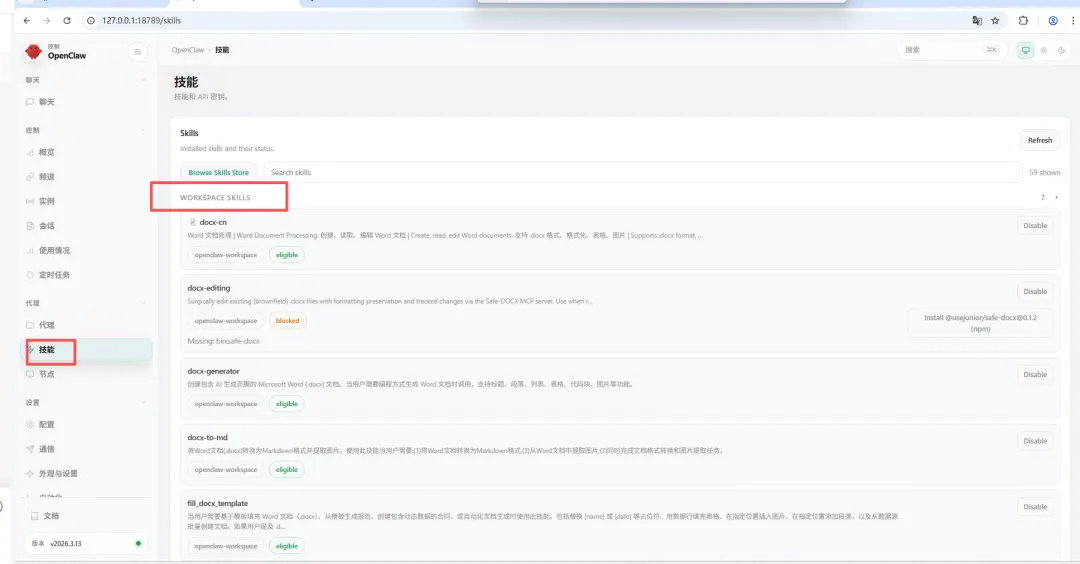Disable the docx-to-md skill
The height and width of the screenshot is (564, 1080).
click(1035, 441)
